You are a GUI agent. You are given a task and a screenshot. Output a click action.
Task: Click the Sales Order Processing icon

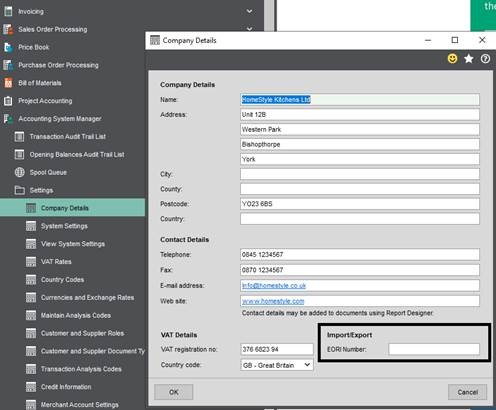(8, 29)
